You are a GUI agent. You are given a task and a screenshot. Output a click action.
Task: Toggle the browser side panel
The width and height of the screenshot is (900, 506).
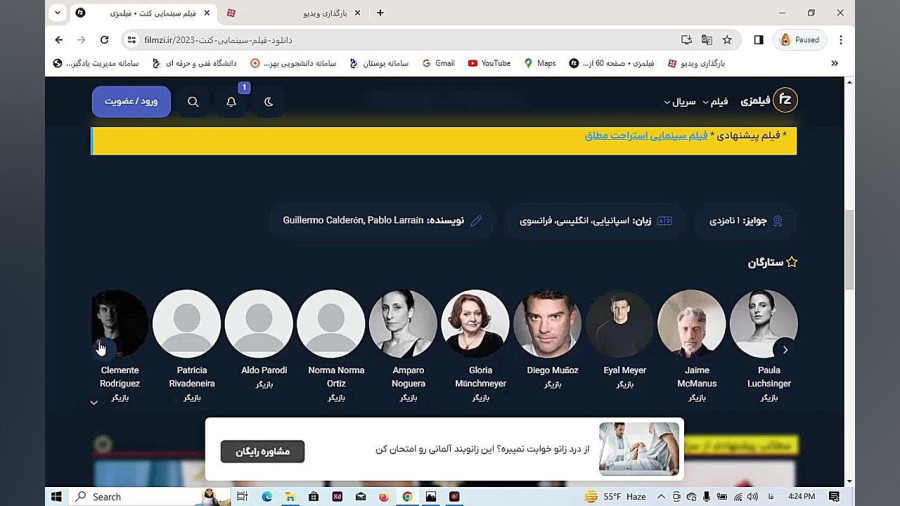[759, 40]
